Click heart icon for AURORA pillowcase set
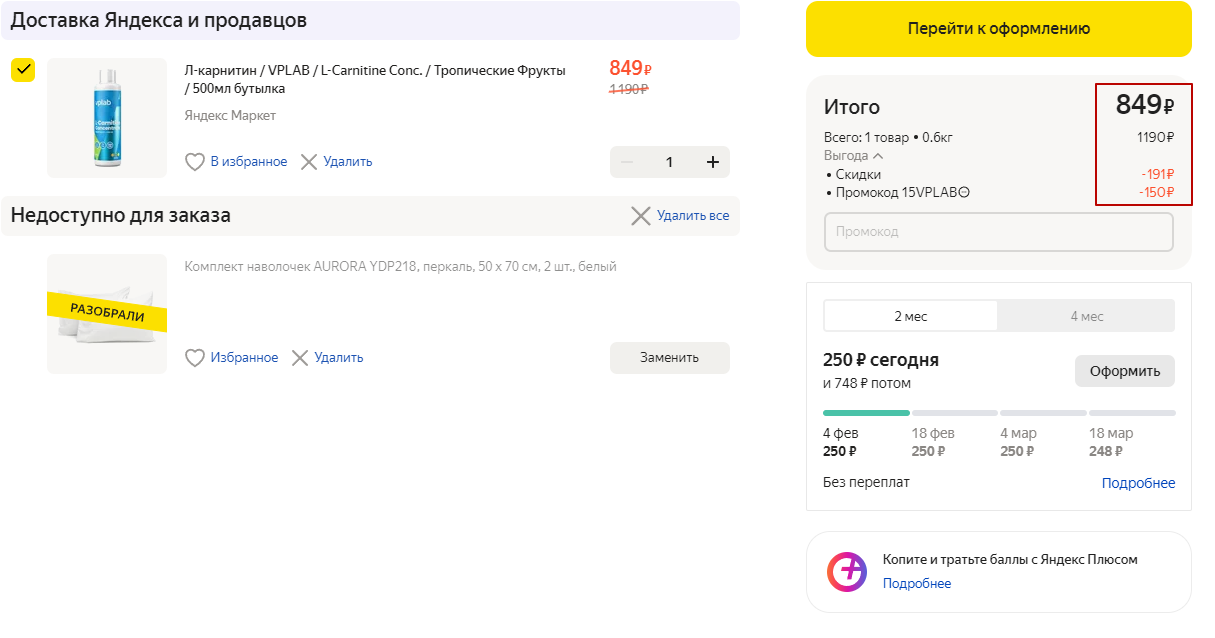Screen dimensions: 1215x638 195,358
